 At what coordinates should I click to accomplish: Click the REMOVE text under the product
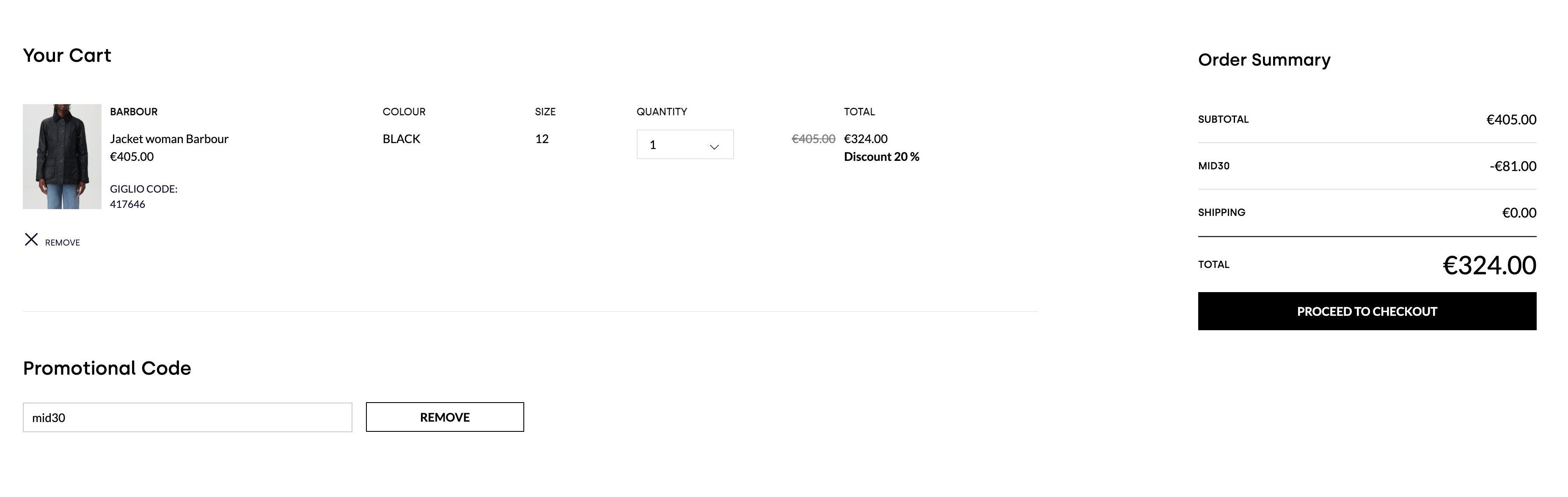coord(62,243)
